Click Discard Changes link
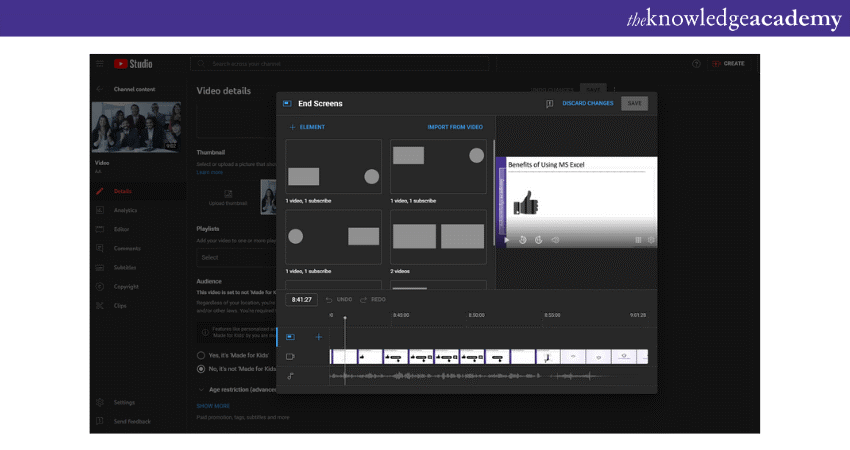This screenshot has width=850, height=450. 588,103
